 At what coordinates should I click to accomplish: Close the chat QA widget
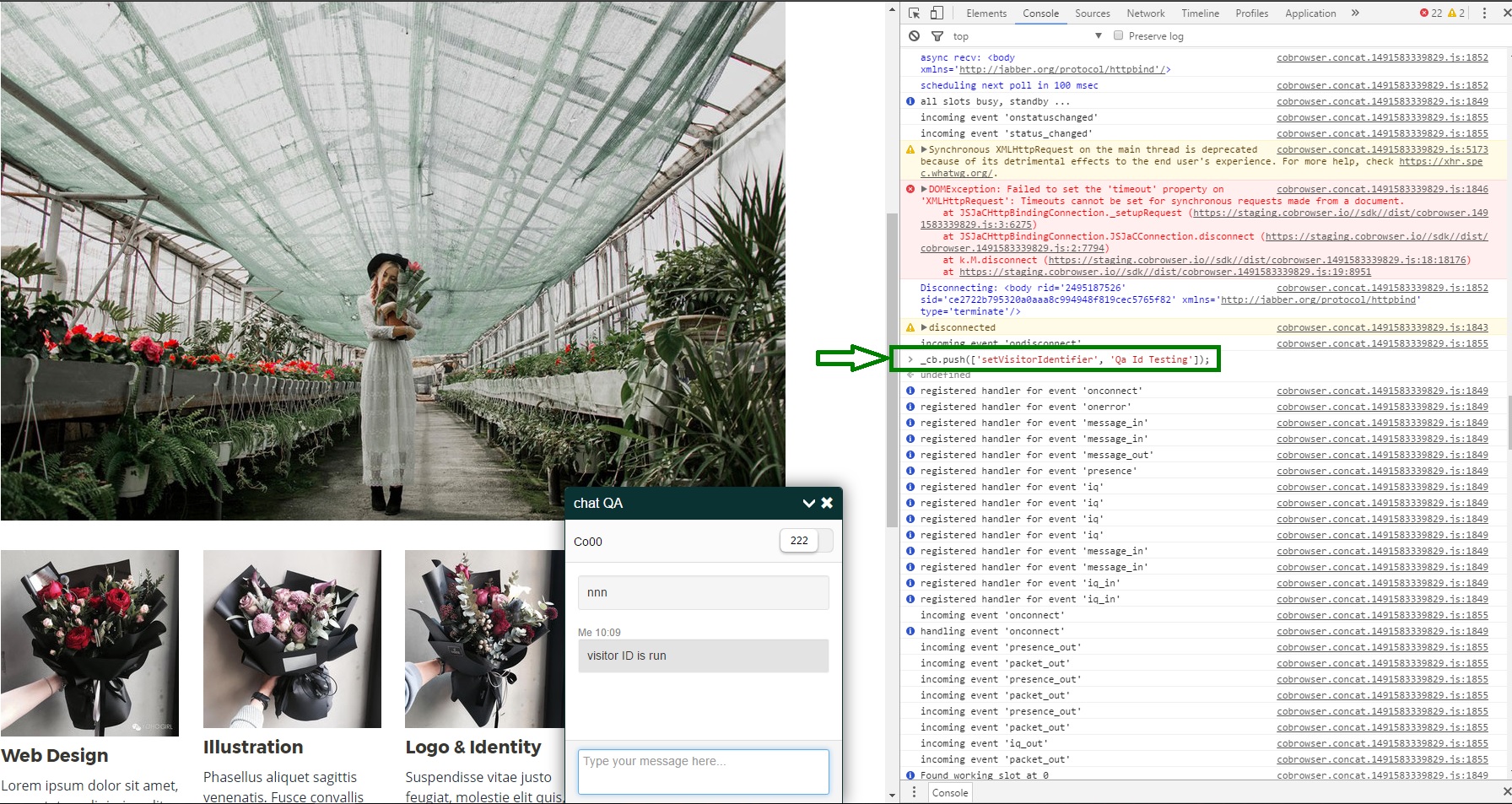click(x=827, y=503)
